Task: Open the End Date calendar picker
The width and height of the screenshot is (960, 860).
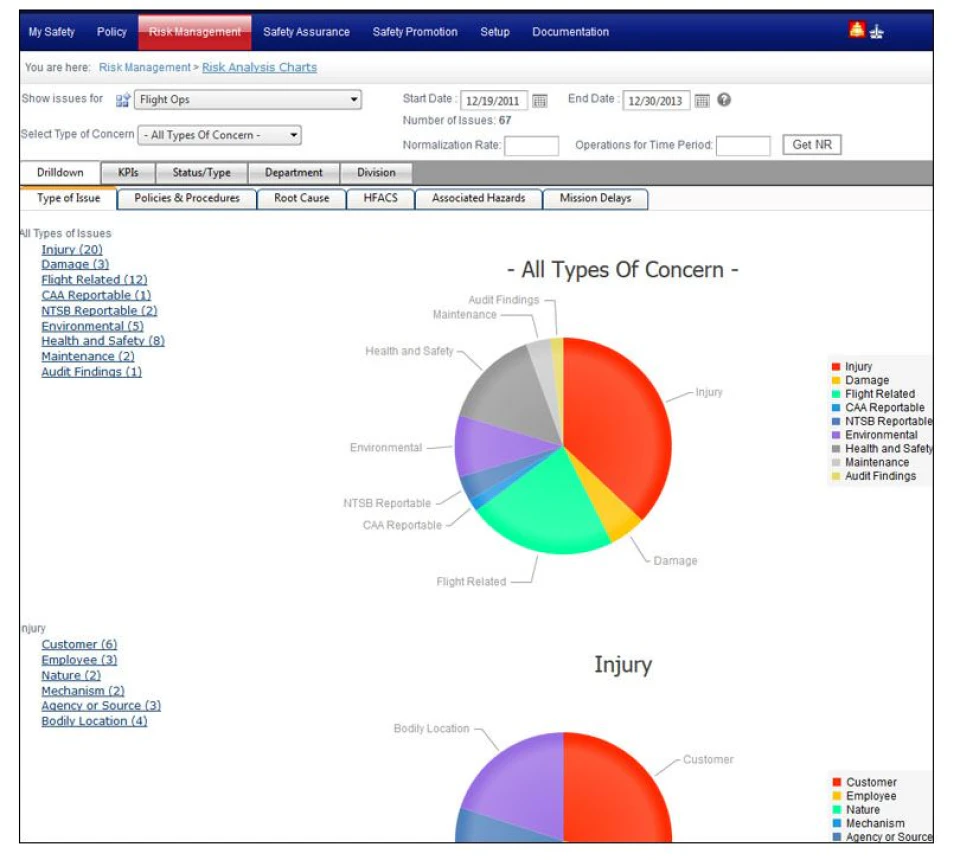Action: click(699, 101)
